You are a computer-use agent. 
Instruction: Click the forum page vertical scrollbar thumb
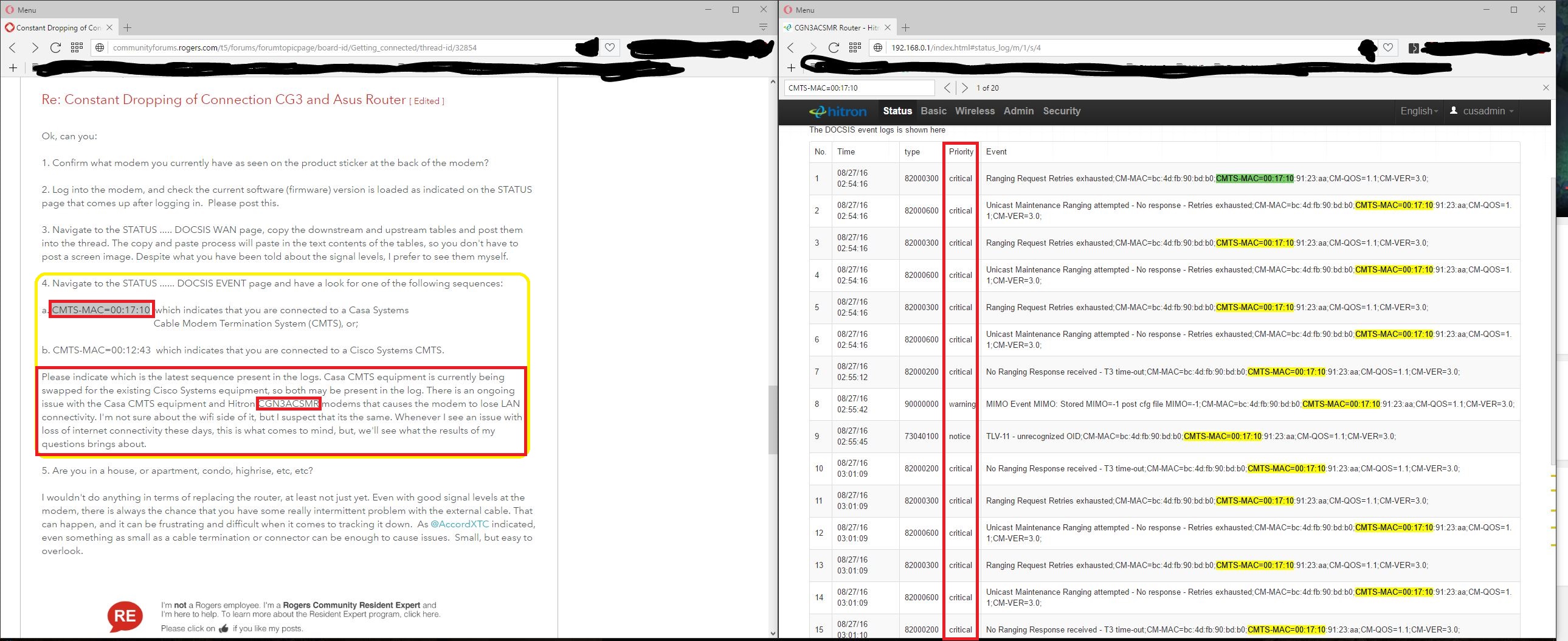pyautogui.click(x=772, y=420)
